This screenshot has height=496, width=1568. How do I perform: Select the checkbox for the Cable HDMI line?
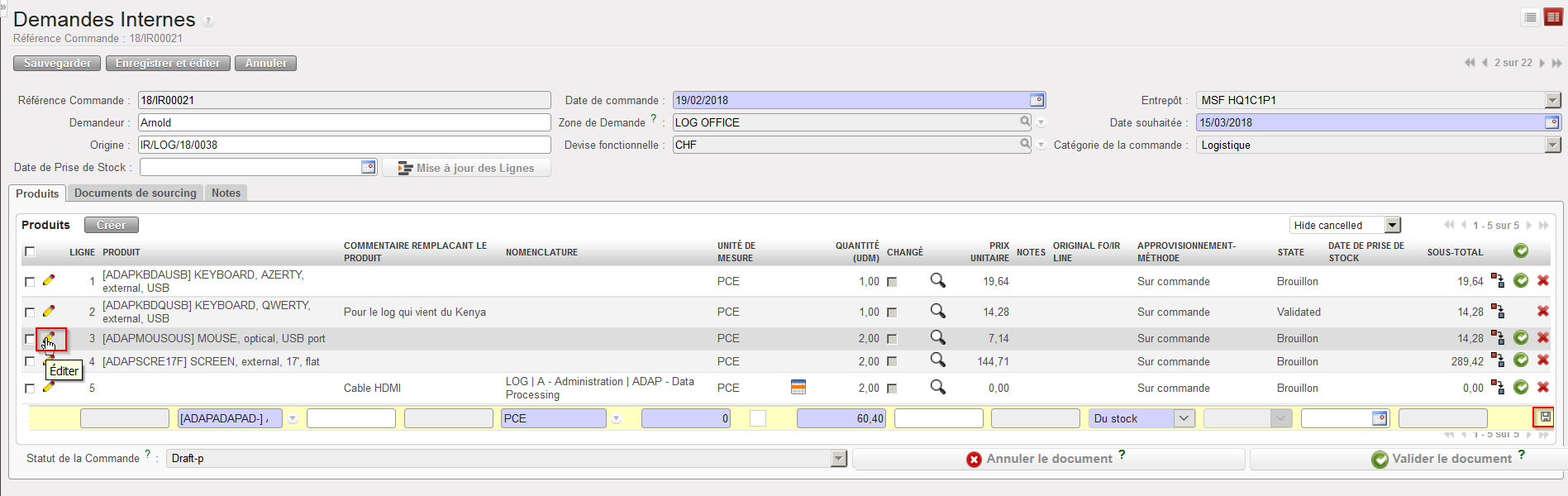point(30,389)
